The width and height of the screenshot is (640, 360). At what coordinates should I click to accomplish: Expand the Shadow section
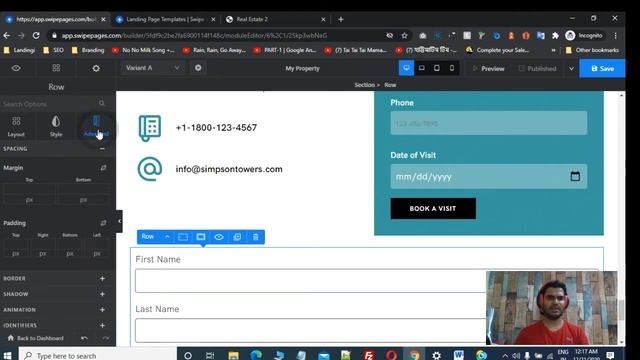point(102,294)
